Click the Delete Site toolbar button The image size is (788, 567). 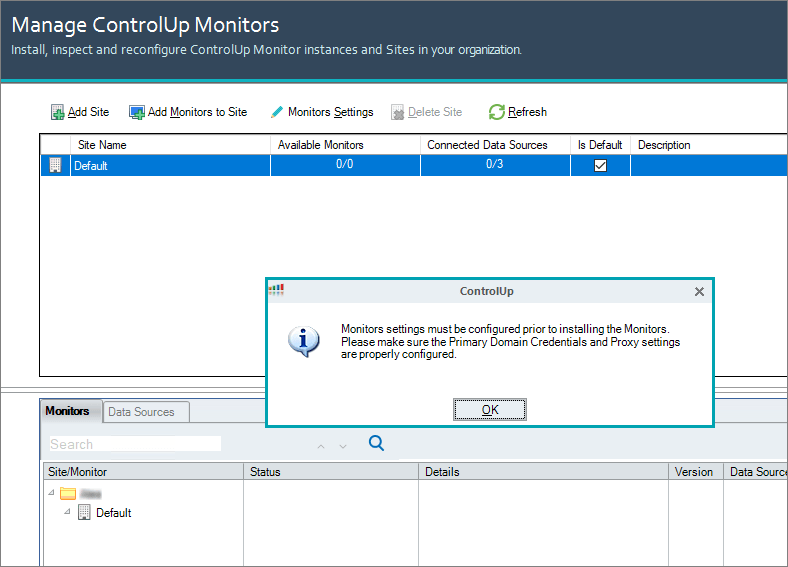(x=426, y=112)
